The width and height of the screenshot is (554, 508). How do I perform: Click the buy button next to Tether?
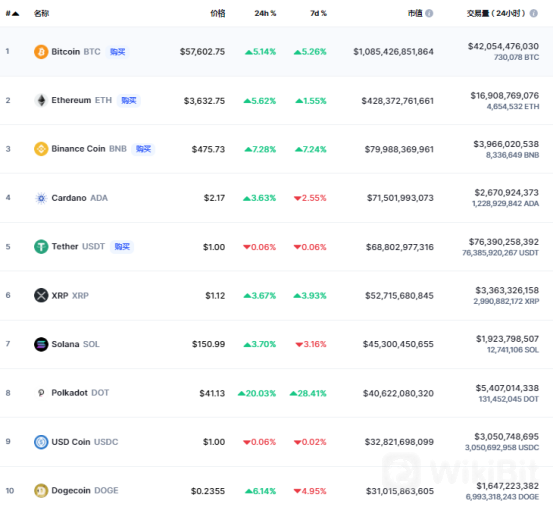coord(122,247)
